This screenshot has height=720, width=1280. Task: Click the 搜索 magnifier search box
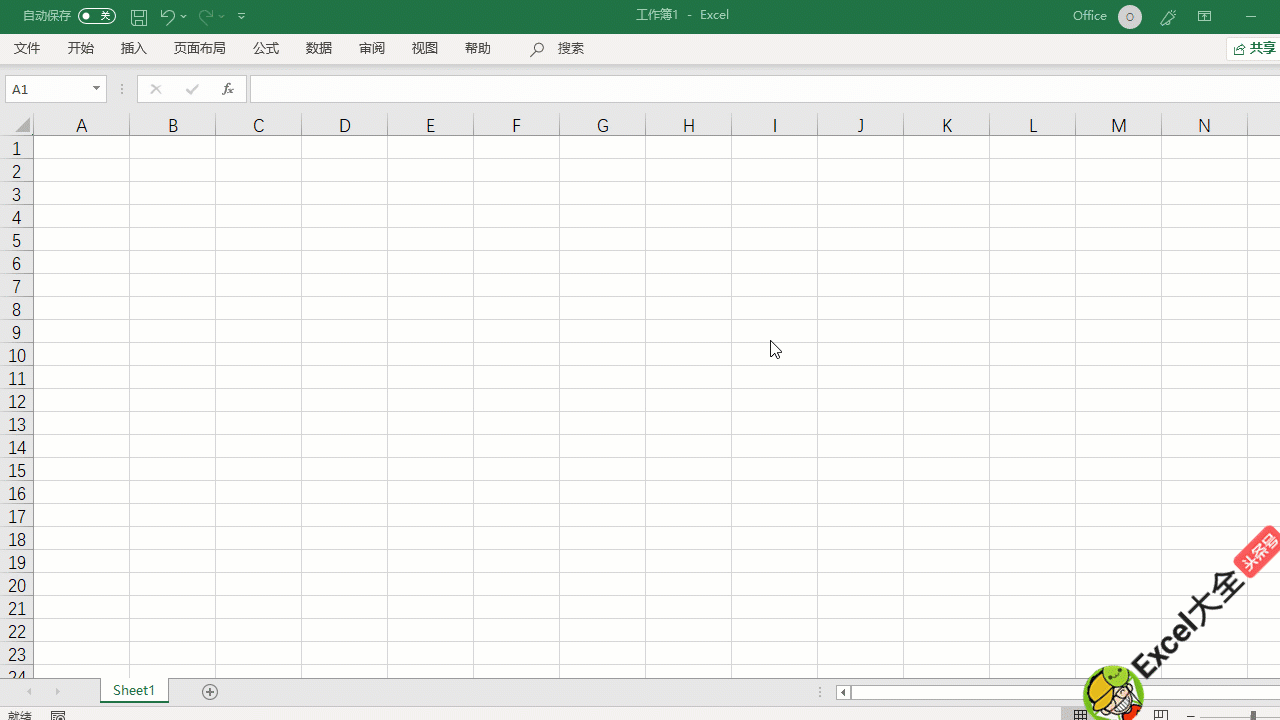pyautogui.click(x=558, y=48)
